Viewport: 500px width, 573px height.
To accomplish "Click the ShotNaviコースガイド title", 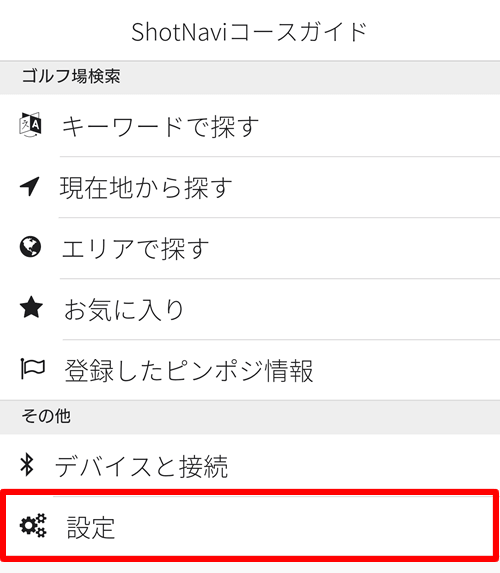I will click(249, 32).
